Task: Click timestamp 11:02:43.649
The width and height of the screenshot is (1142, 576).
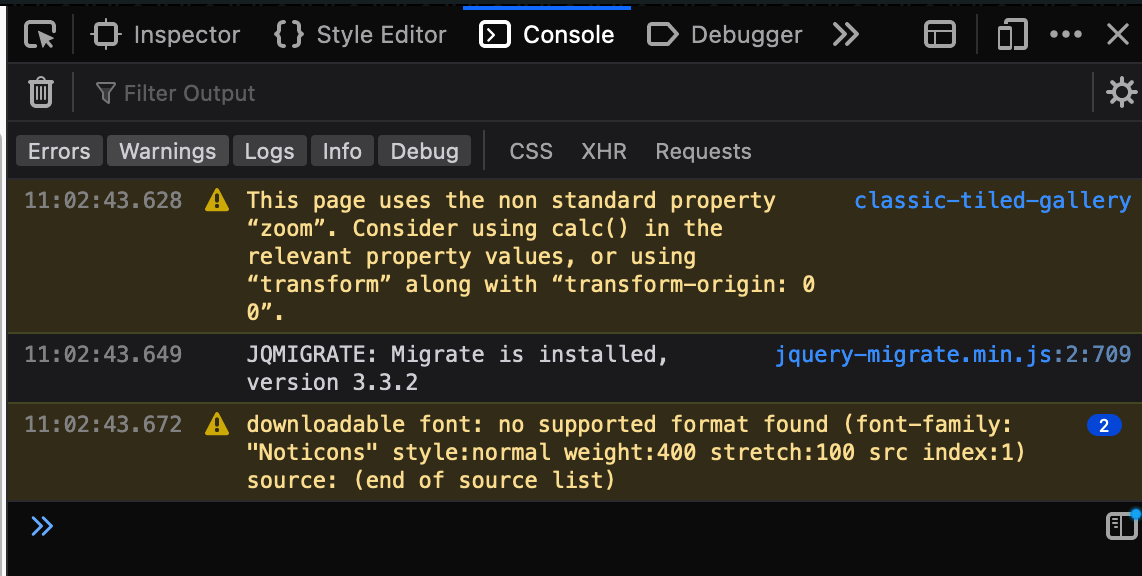Action: coord(103,355)
